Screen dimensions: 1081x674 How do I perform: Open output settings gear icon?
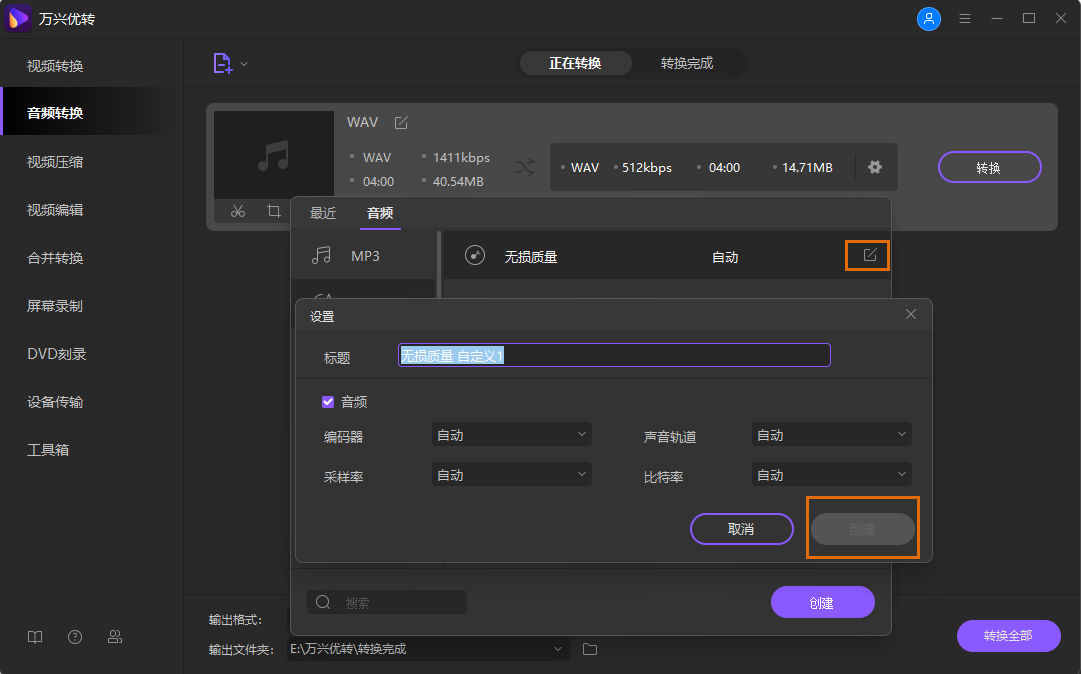coord(875,167)
